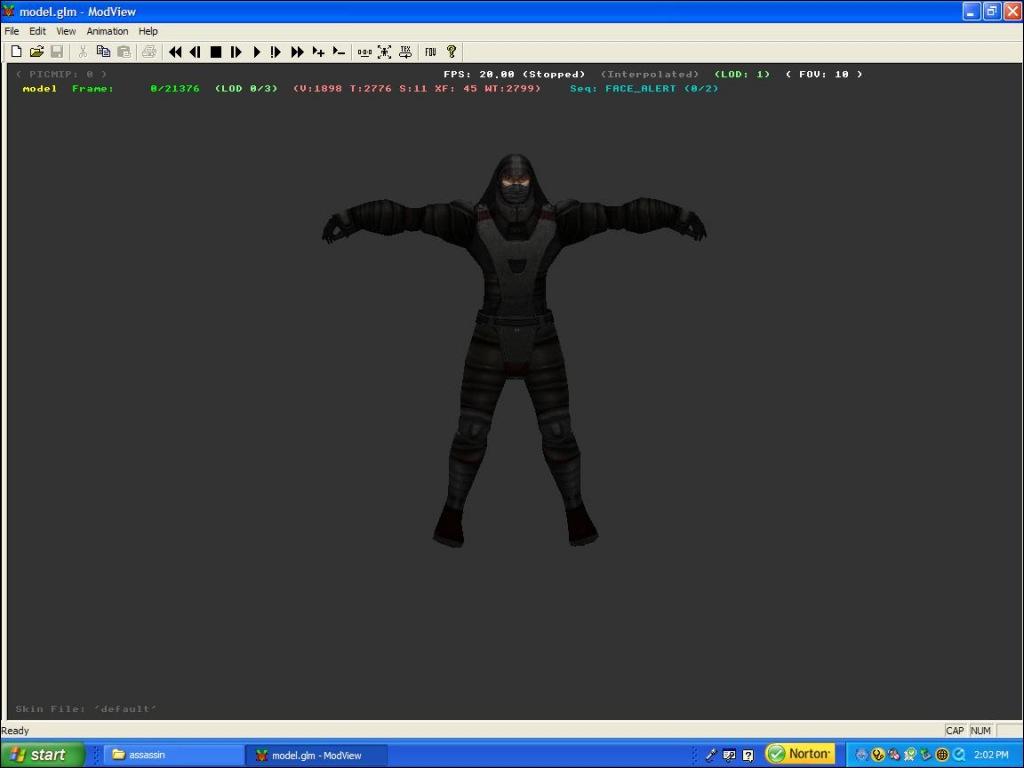Open a model with the folder icon
Viewport: 1024px width, 768px height.
point(37,52)
